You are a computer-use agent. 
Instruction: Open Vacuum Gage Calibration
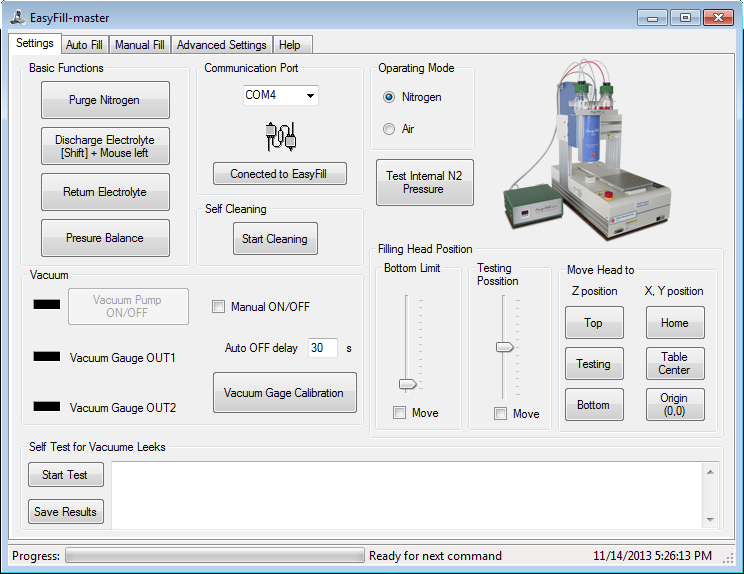coord(285,393)
